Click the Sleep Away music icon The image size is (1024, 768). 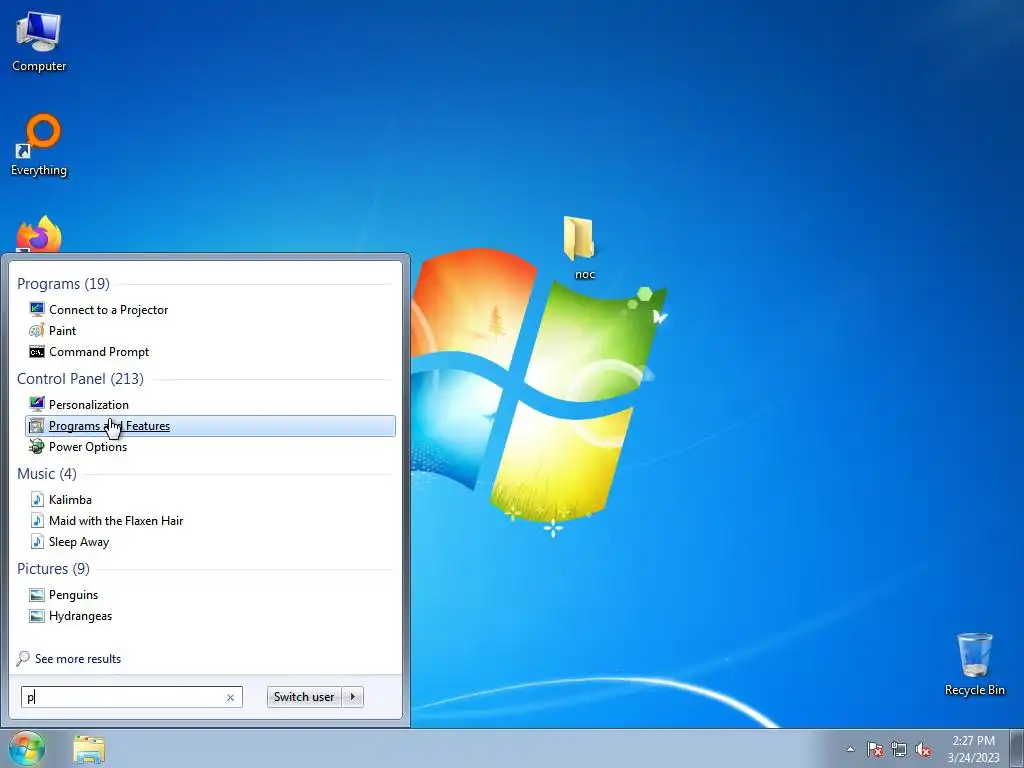tap(37, 541)
